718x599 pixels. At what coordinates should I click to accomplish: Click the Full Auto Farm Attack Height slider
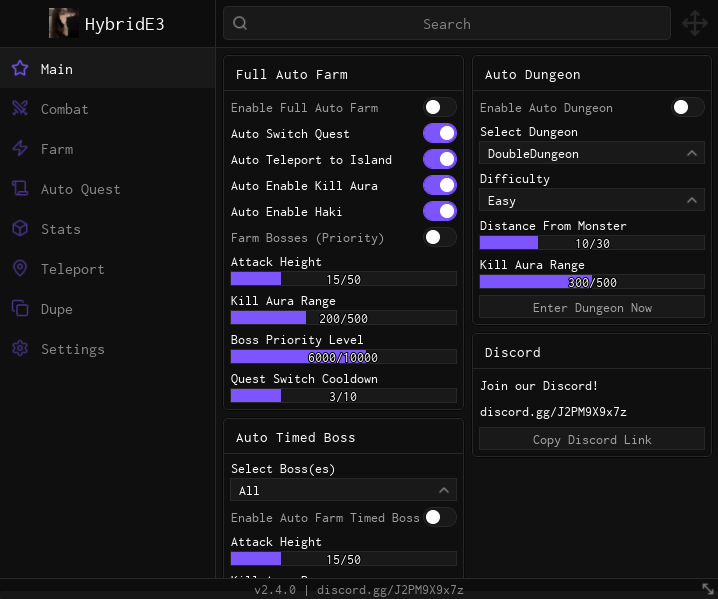343,279
